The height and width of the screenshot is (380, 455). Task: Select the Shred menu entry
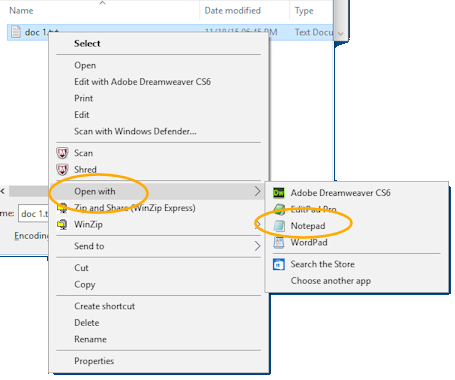(x=159, y=170)
